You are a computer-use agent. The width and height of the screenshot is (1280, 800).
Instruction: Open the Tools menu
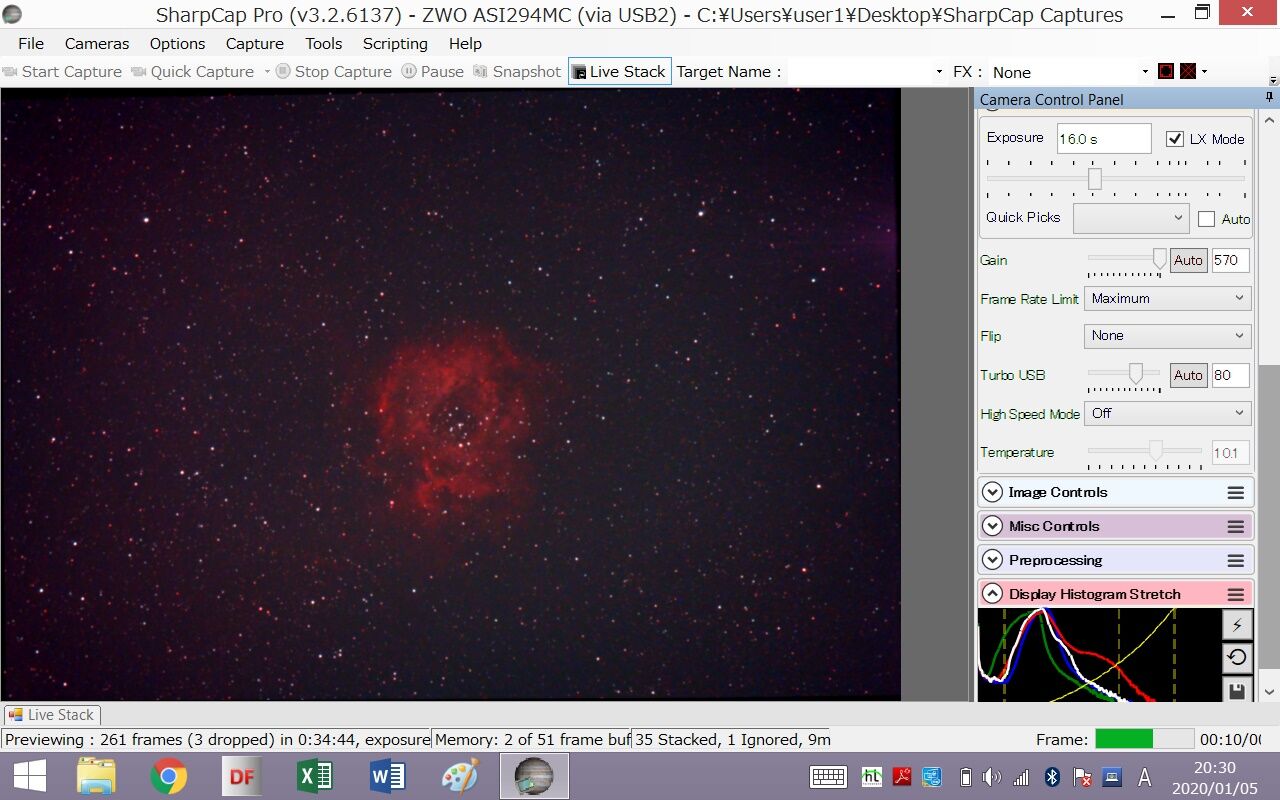324,43
